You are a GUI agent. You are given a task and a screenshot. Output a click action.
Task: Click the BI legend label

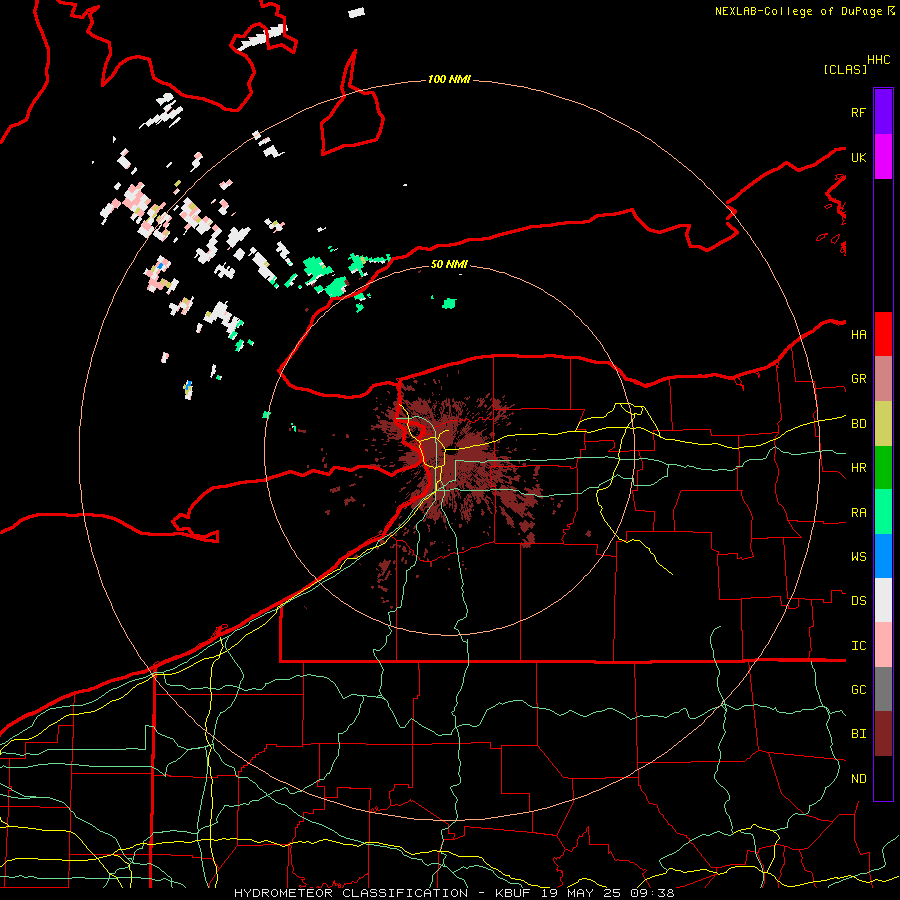point(858,734)
